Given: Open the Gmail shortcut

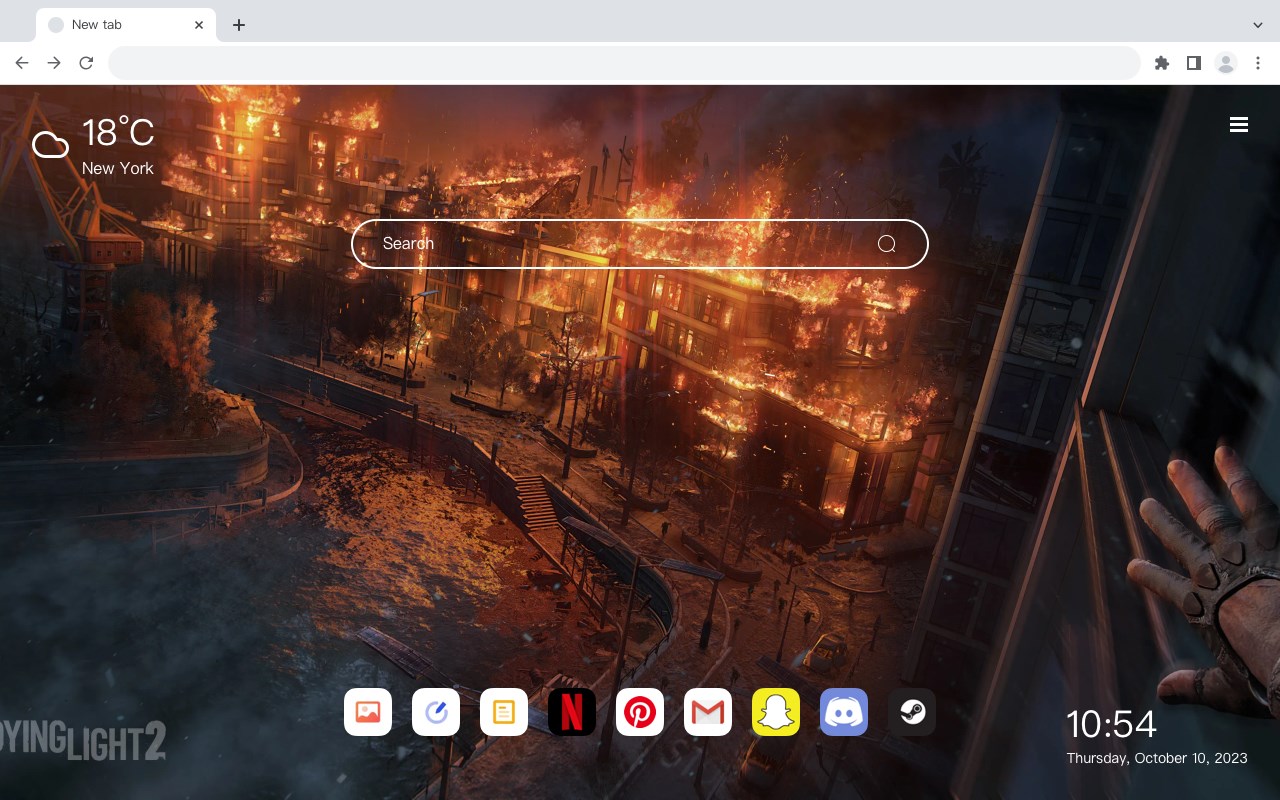Looking at the screenshot, I should pyautogui.click(x=708, y=712).
